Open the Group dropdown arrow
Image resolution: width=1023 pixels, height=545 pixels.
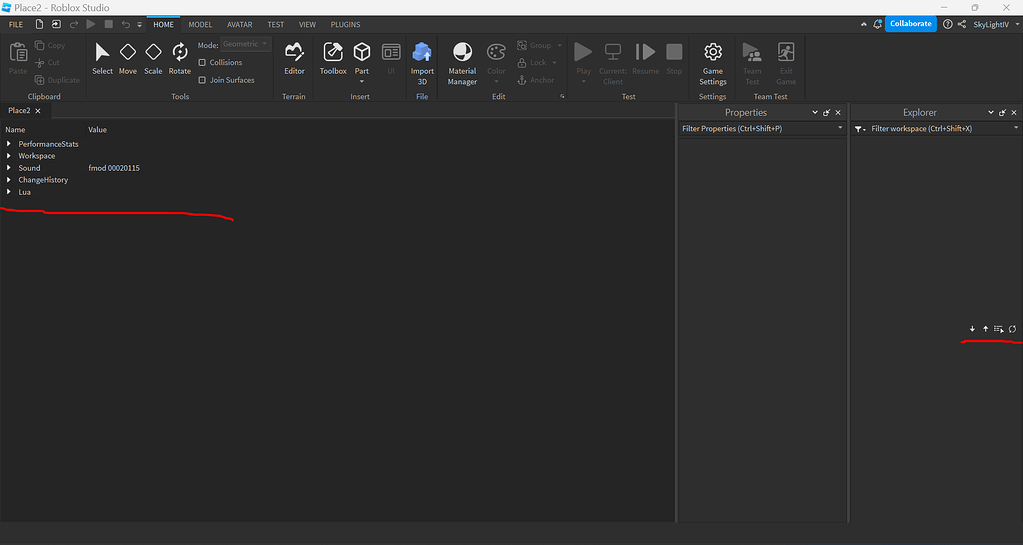pyautogui.click(x=559, y=46)
